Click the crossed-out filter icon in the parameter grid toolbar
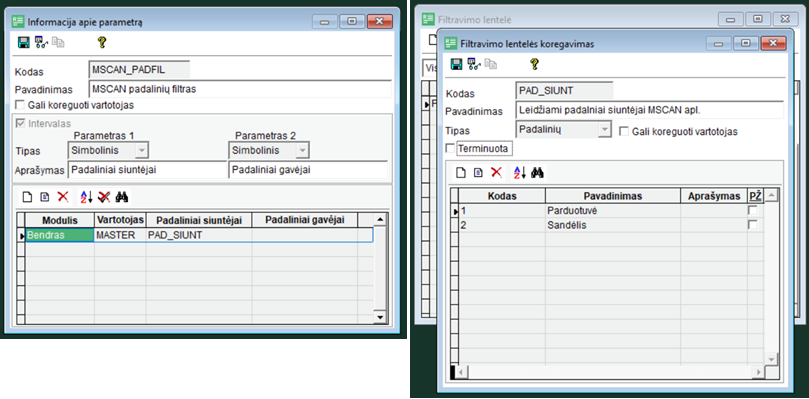 [104, 197]
